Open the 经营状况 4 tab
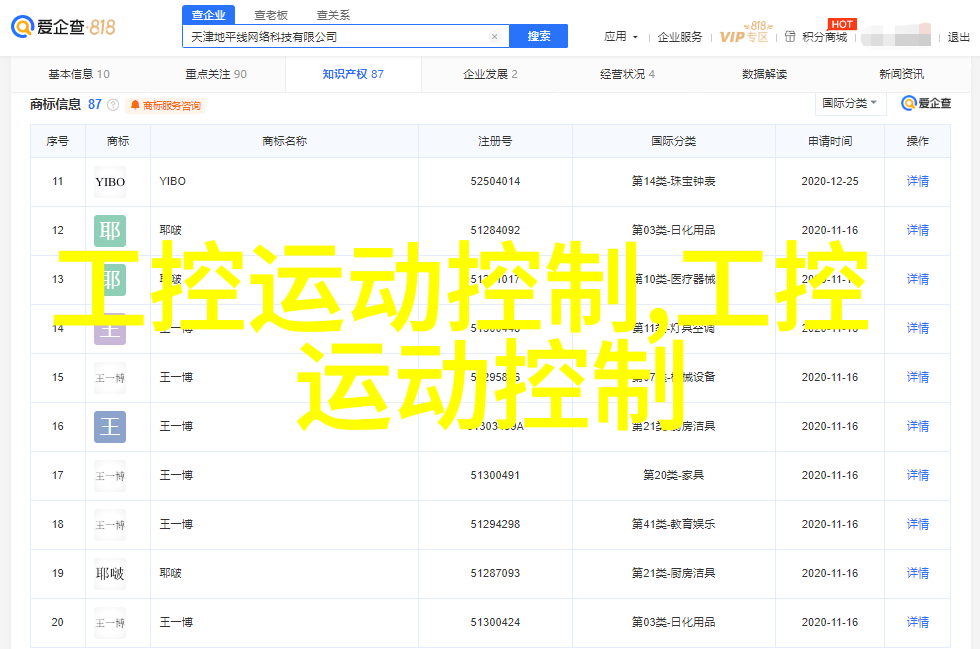The height and width of the screenshot is (649, 980). [628, 74]
